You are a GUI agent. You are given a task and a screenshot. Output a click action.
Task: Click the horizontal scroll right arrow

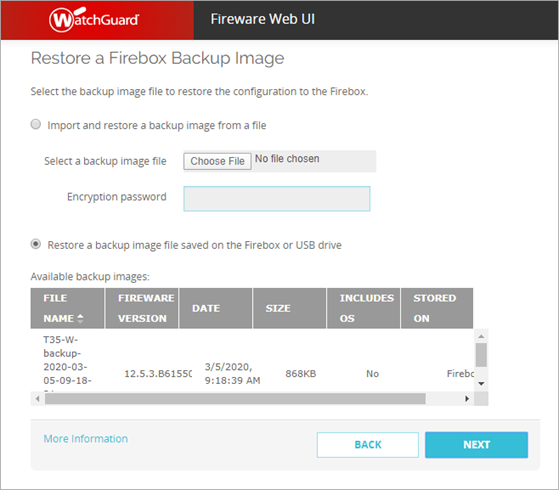(467, 399)
